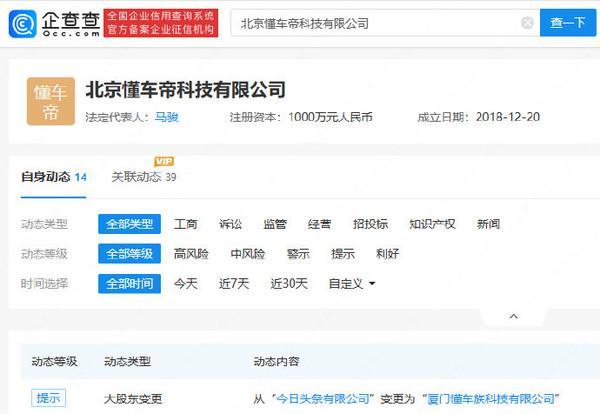Open 厦门懂车族科技有限公司 link
600x414 pixels.
[491, 399]
